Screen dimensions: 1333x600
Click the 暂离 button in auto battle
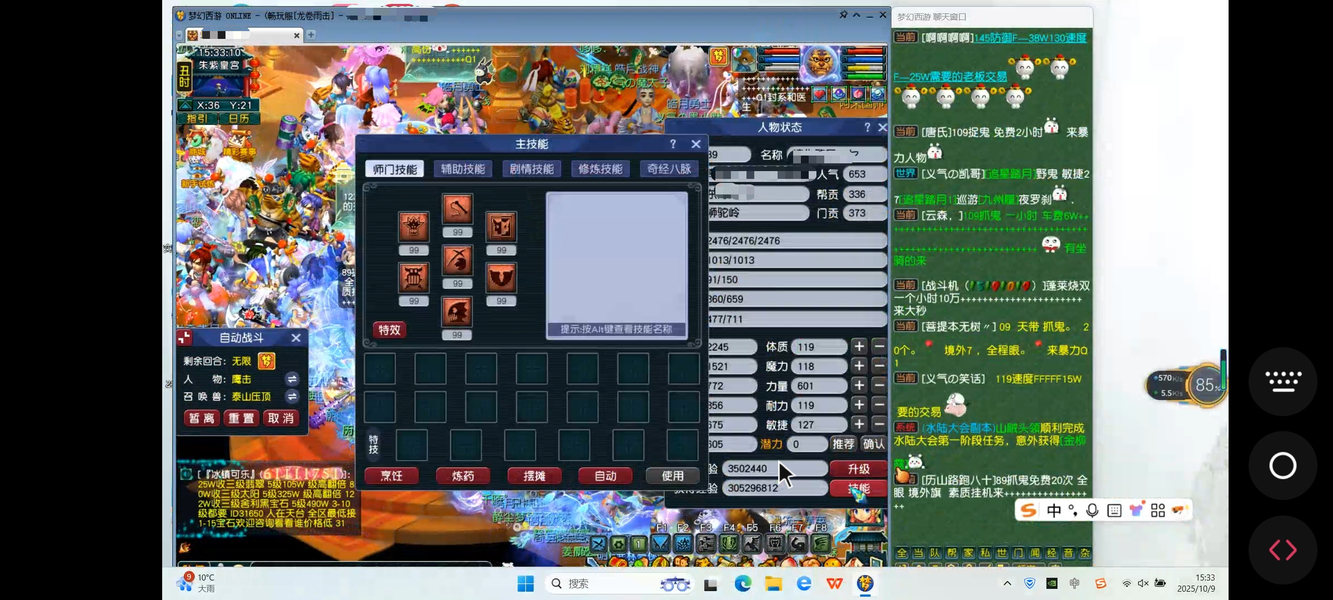[x=201, y=418]
